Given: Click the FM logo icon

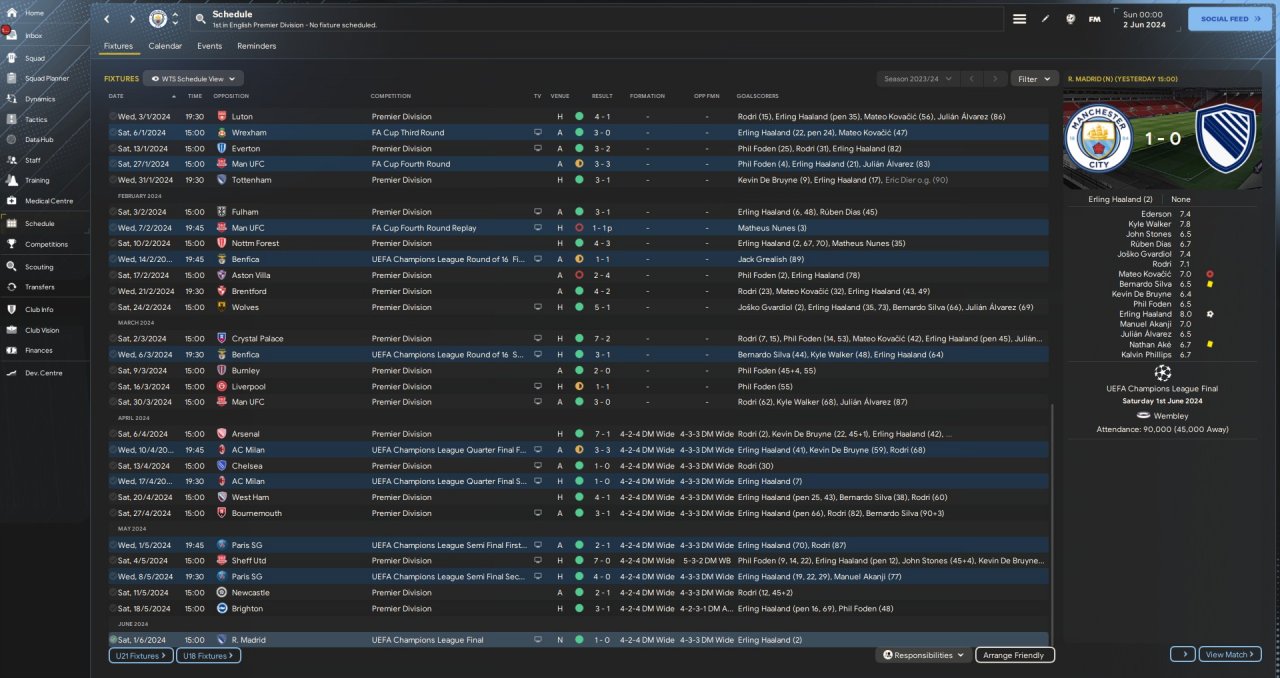Looking at the screenshot, I should [x=1094, y=19].
